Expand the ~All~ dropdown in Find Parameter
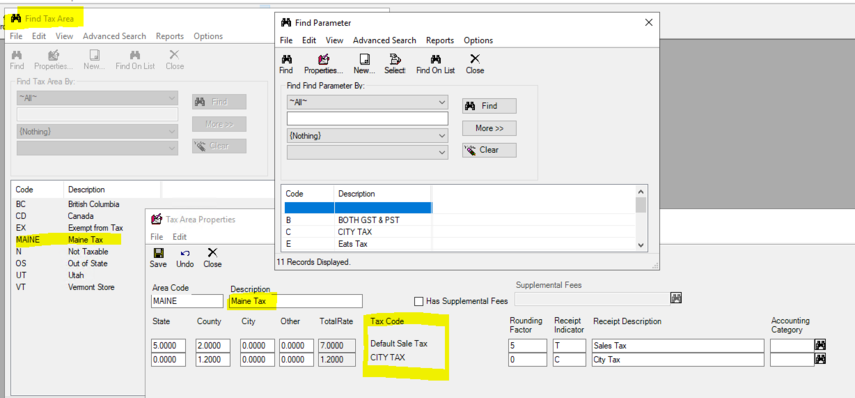Image resolution: width=855 pixels, height=398 pixels. click(442, 102)
